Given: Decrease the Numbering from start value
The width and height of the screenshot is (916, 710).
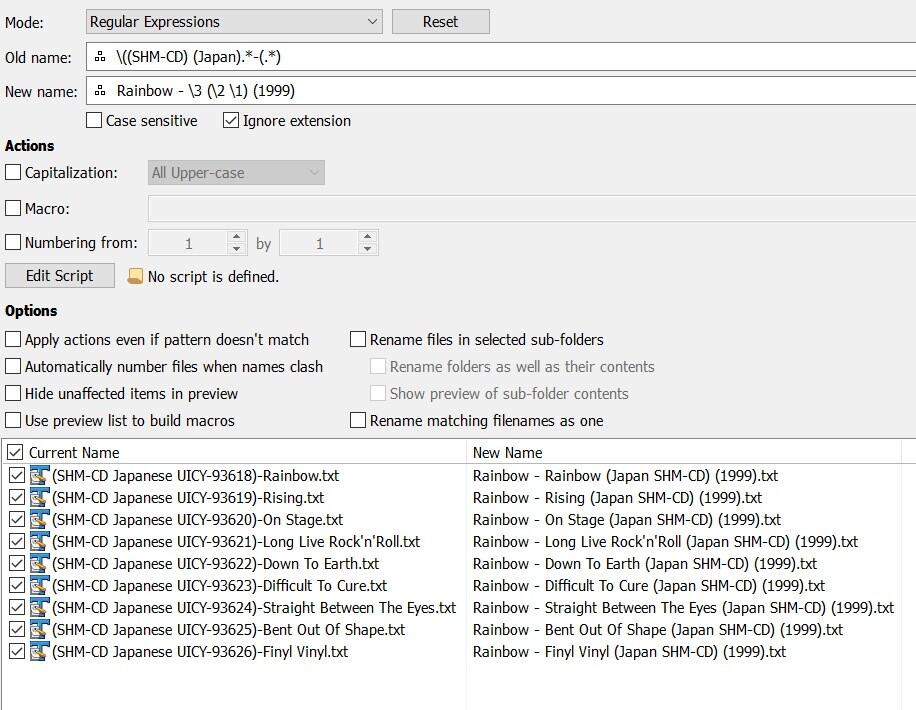Looking at the screenshot, I should (x=236, y=249).
